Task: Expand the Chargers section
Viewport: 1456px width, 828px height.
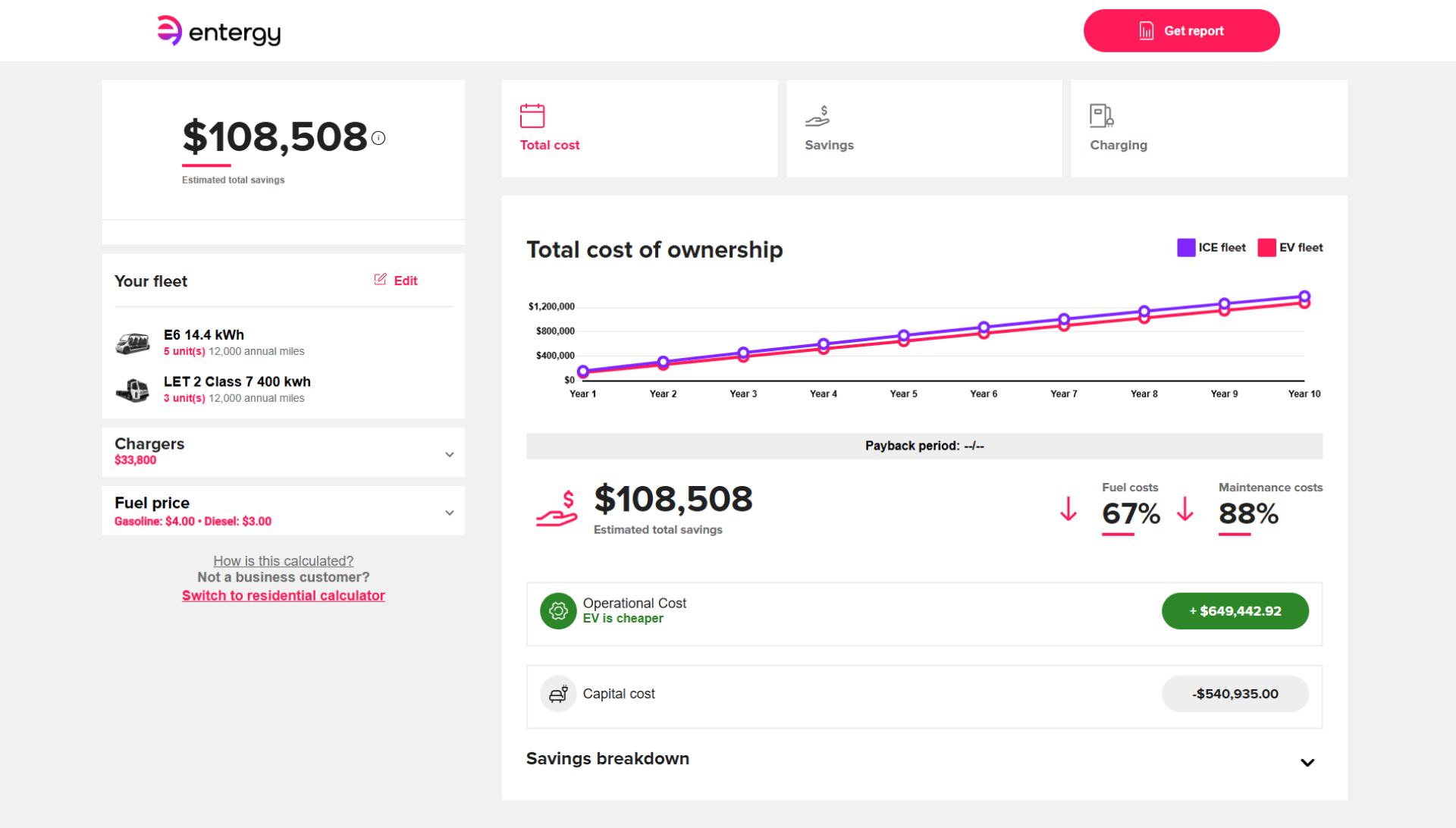Action: [x=450, y=454]
